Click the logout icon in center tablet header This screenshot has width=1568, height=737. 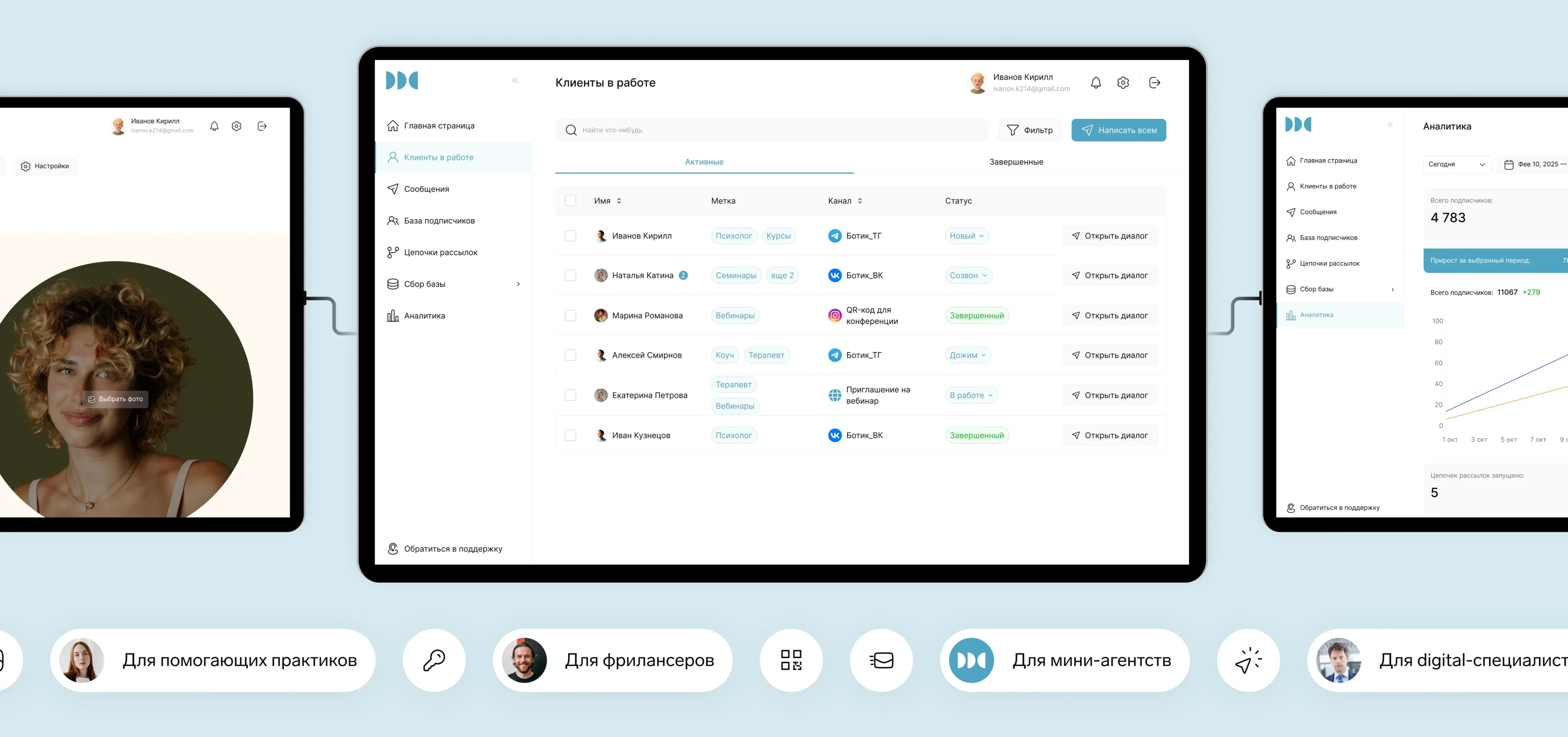(x=1154, y=83)
